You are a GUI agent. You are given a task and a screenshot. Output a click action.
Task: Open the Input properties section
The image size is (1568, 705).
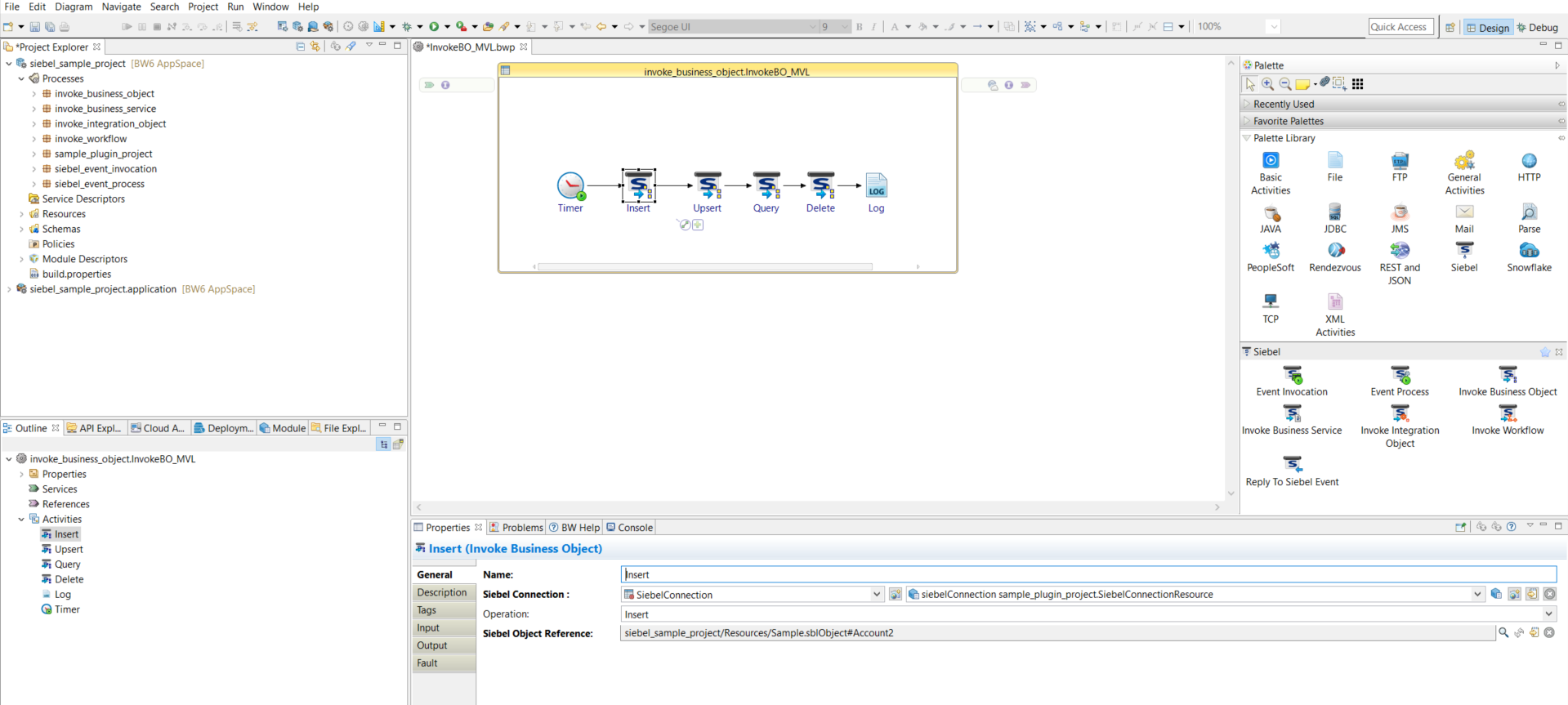(444, 628)
